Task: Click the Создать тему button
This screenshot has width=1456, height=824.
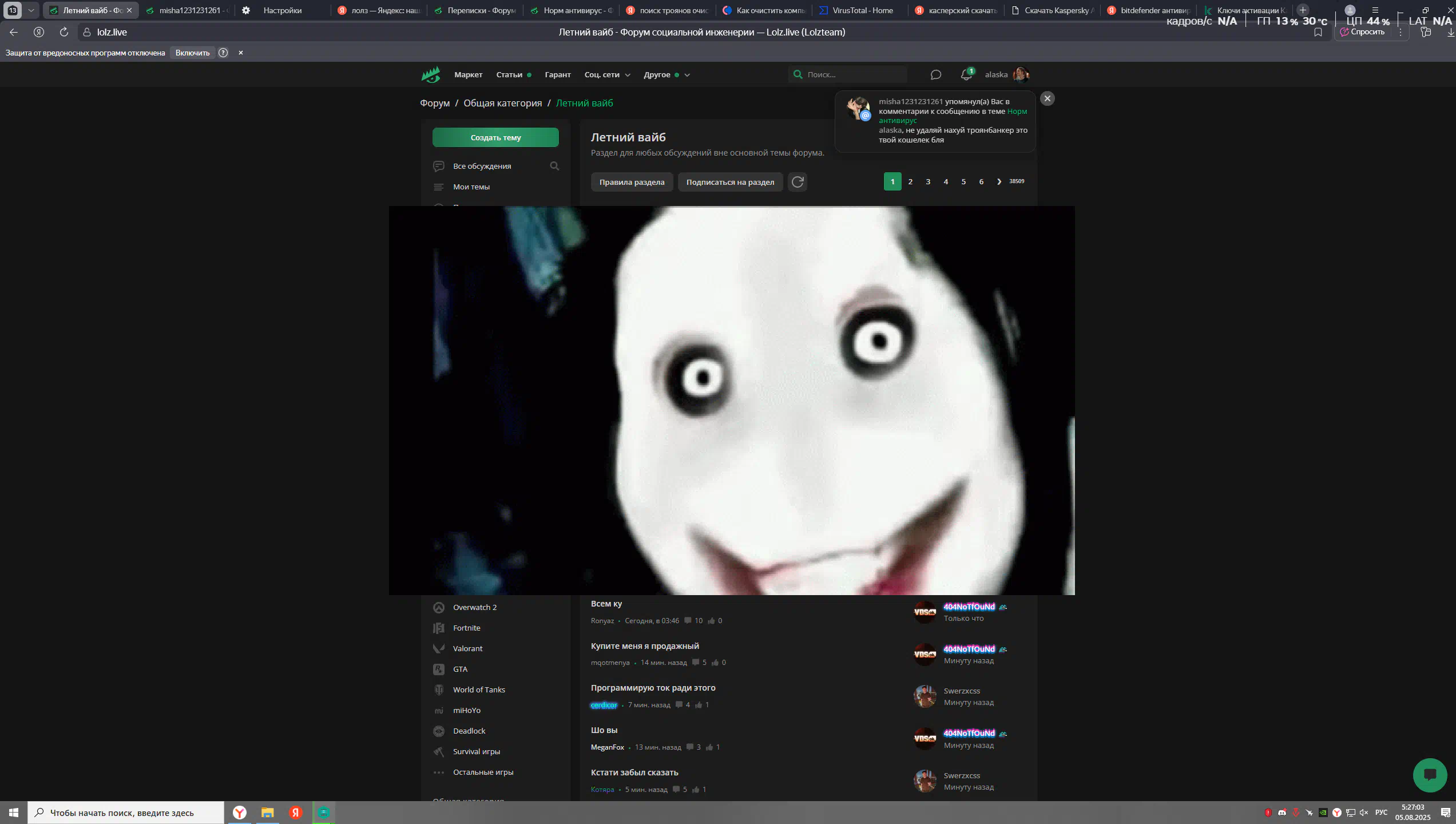Action: pos(495,137)
